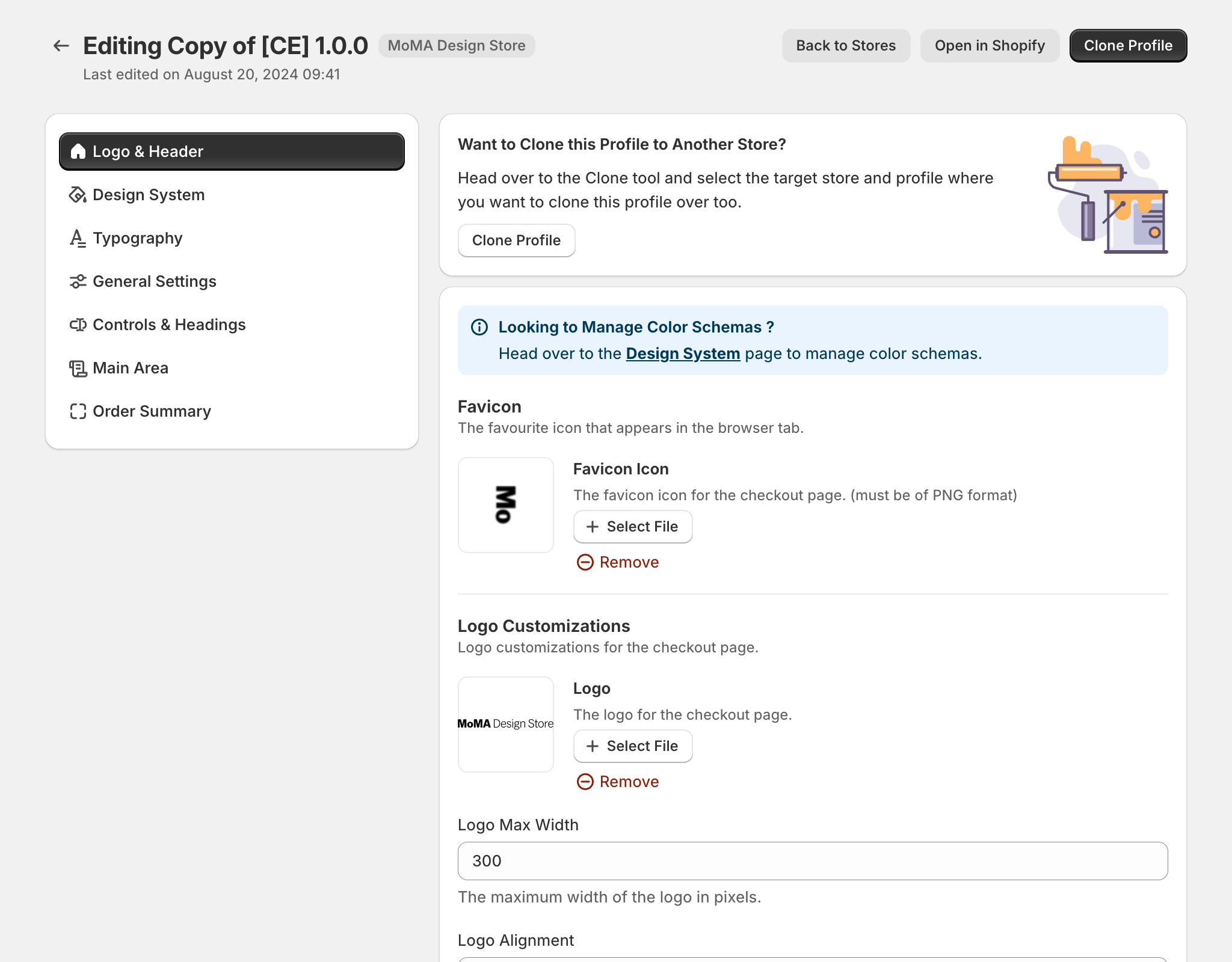The height and width of the screenshot is (962, 1232).
Task: Follow the Design System link in banner
Action: click(x=683, y=354)
